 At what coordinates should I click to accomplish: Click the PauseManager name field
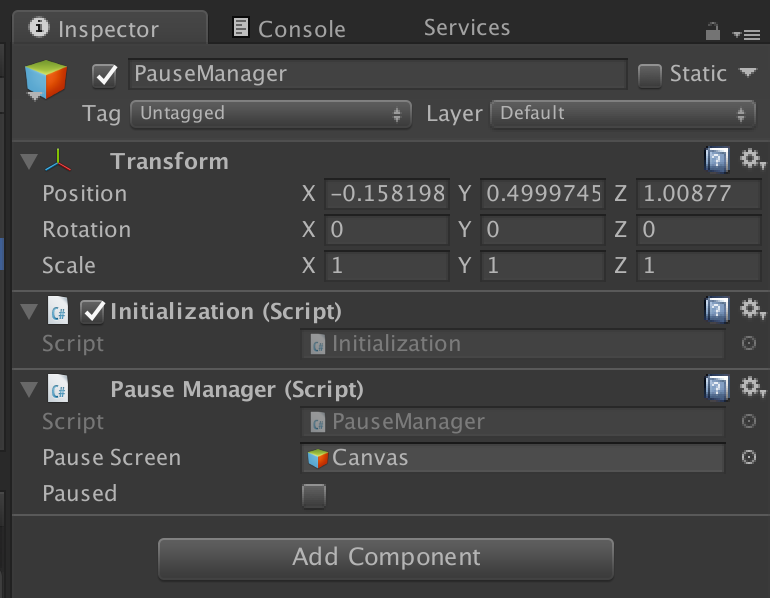[377, 74]
